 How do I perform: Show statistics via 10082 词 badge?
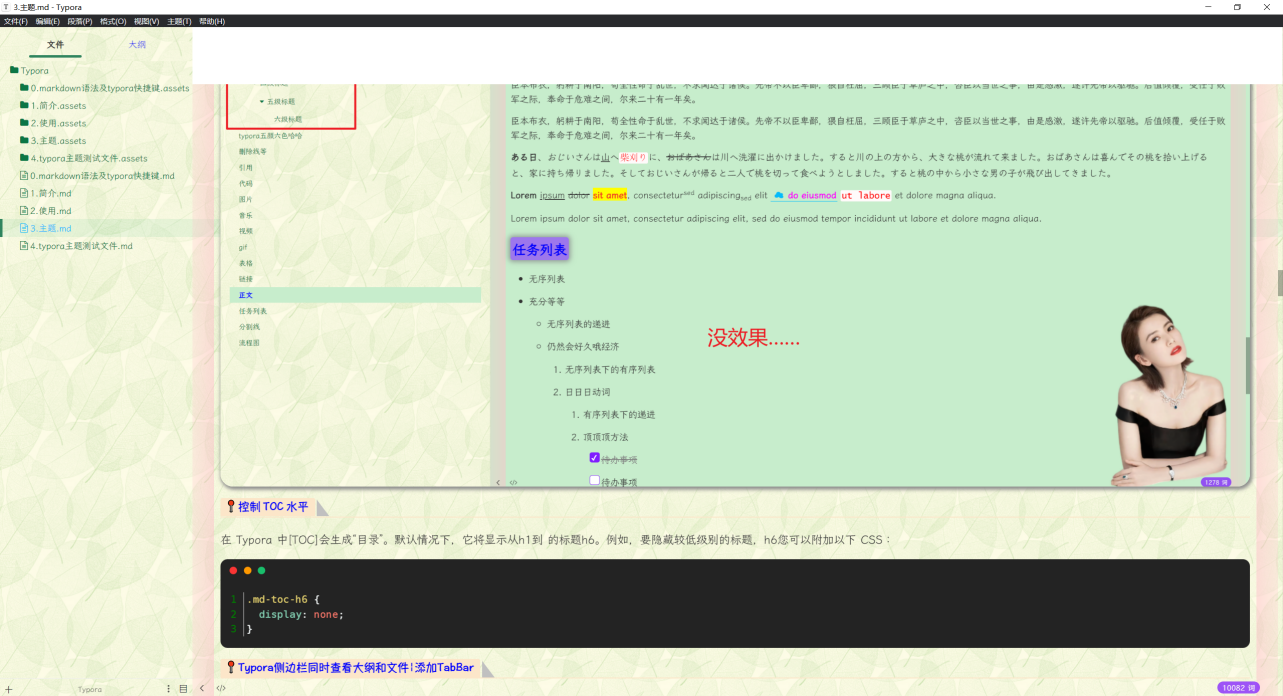click(1239, 688)
